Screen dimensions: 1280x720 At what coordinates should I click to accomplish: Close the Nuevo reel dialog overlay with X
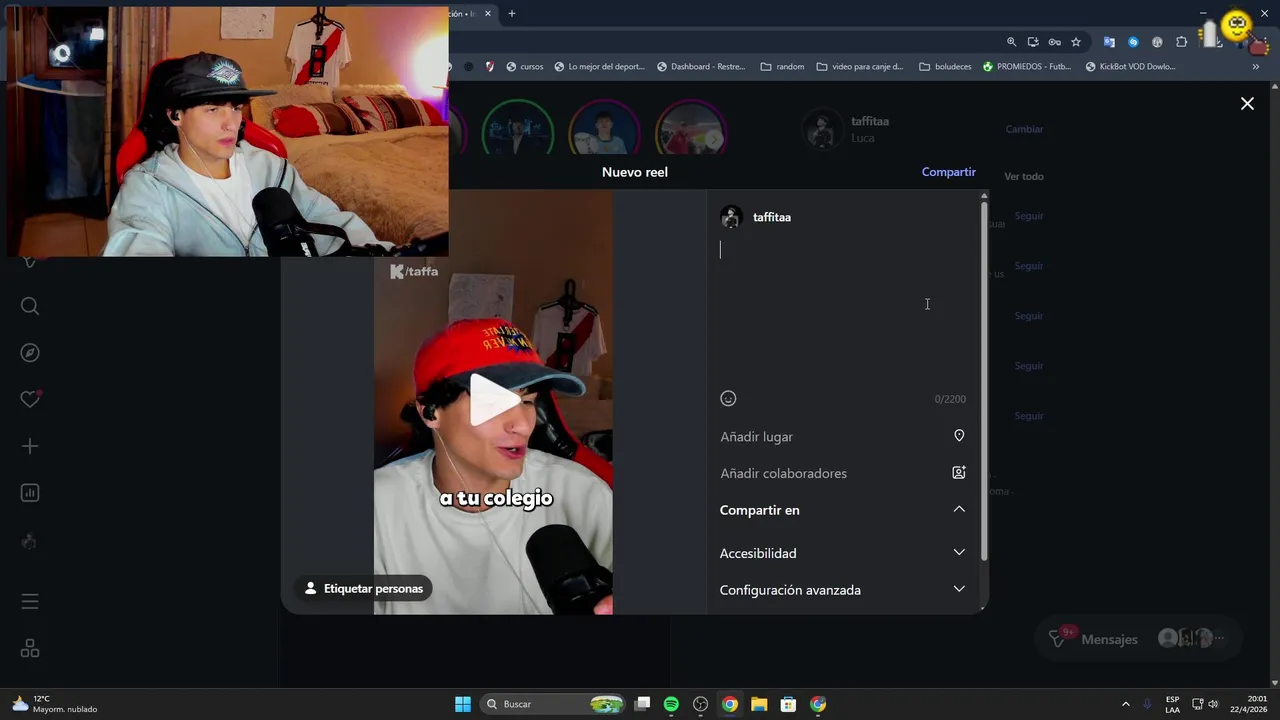pyautogui.click(x=1247, y=103)
